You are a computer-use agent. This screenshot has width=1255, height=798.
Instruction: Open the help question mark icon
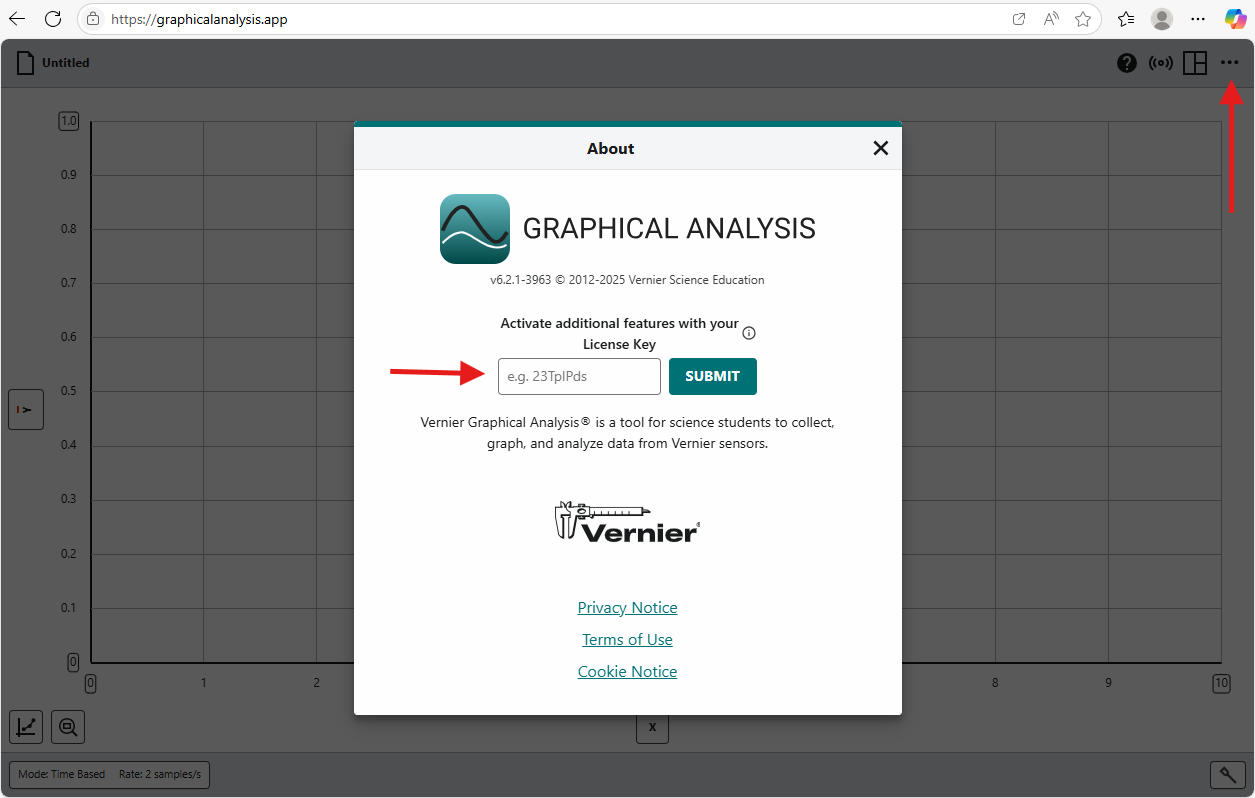[1127, 63]
